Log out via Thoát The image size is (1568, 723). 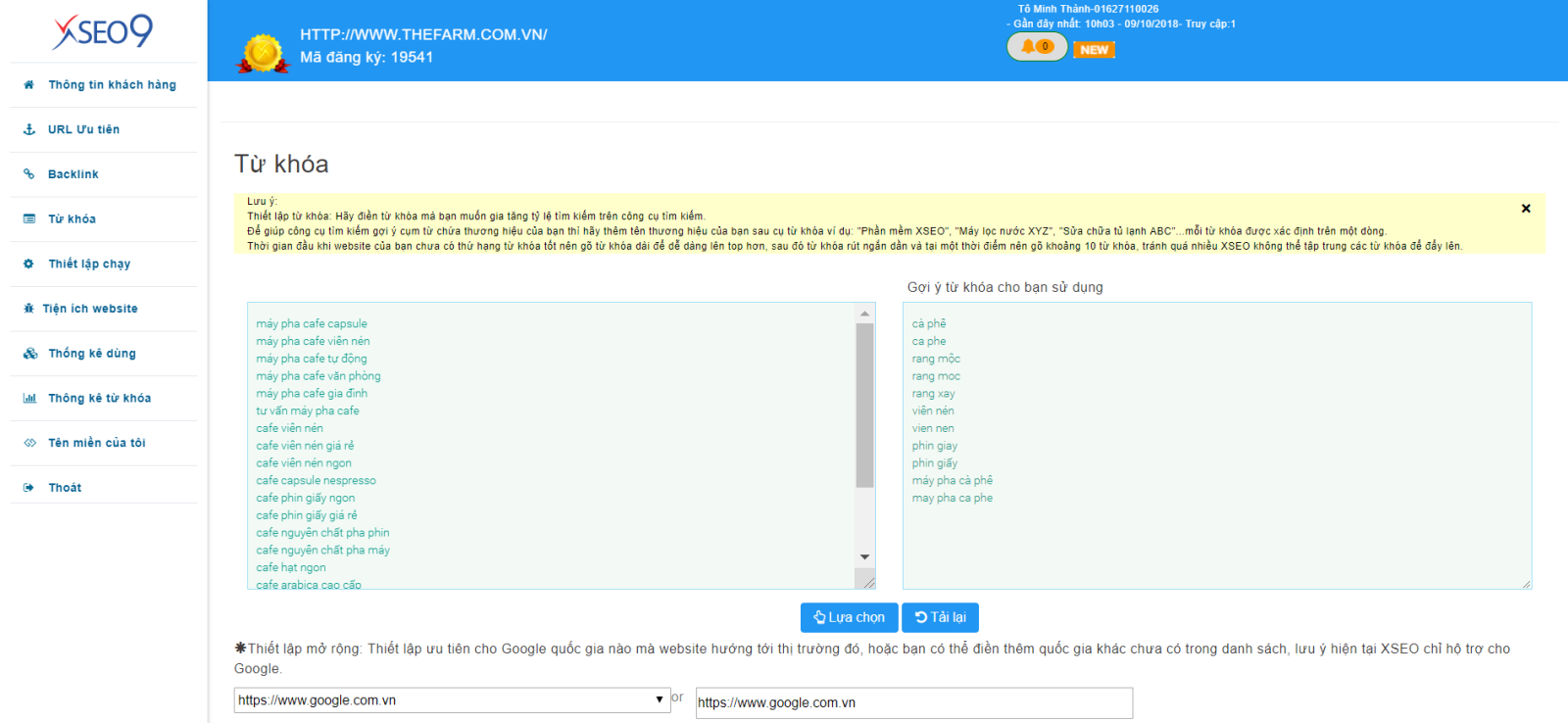pos(65,488)
